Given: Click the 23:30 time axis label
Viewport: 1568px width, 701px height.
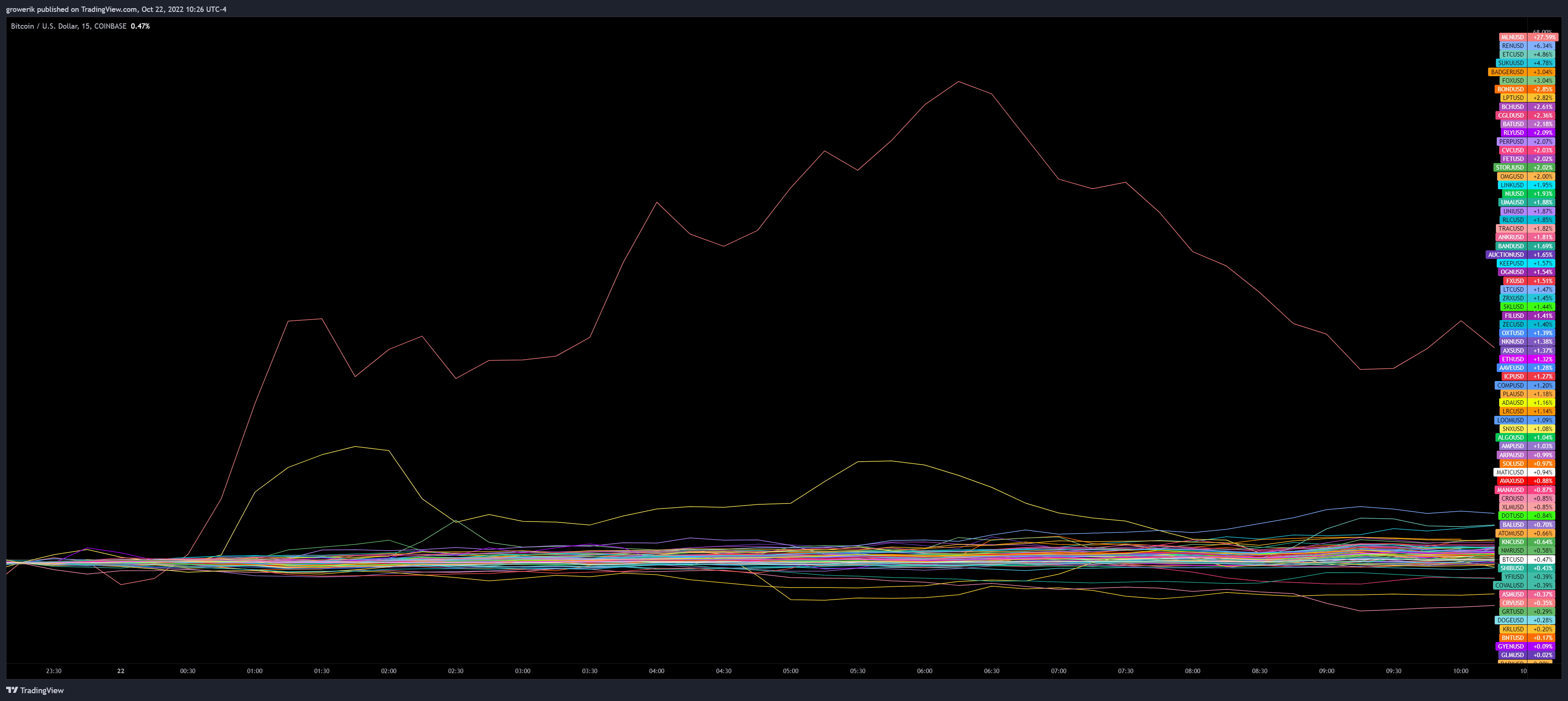Looking at the screenshot, I should click(54, 671).
